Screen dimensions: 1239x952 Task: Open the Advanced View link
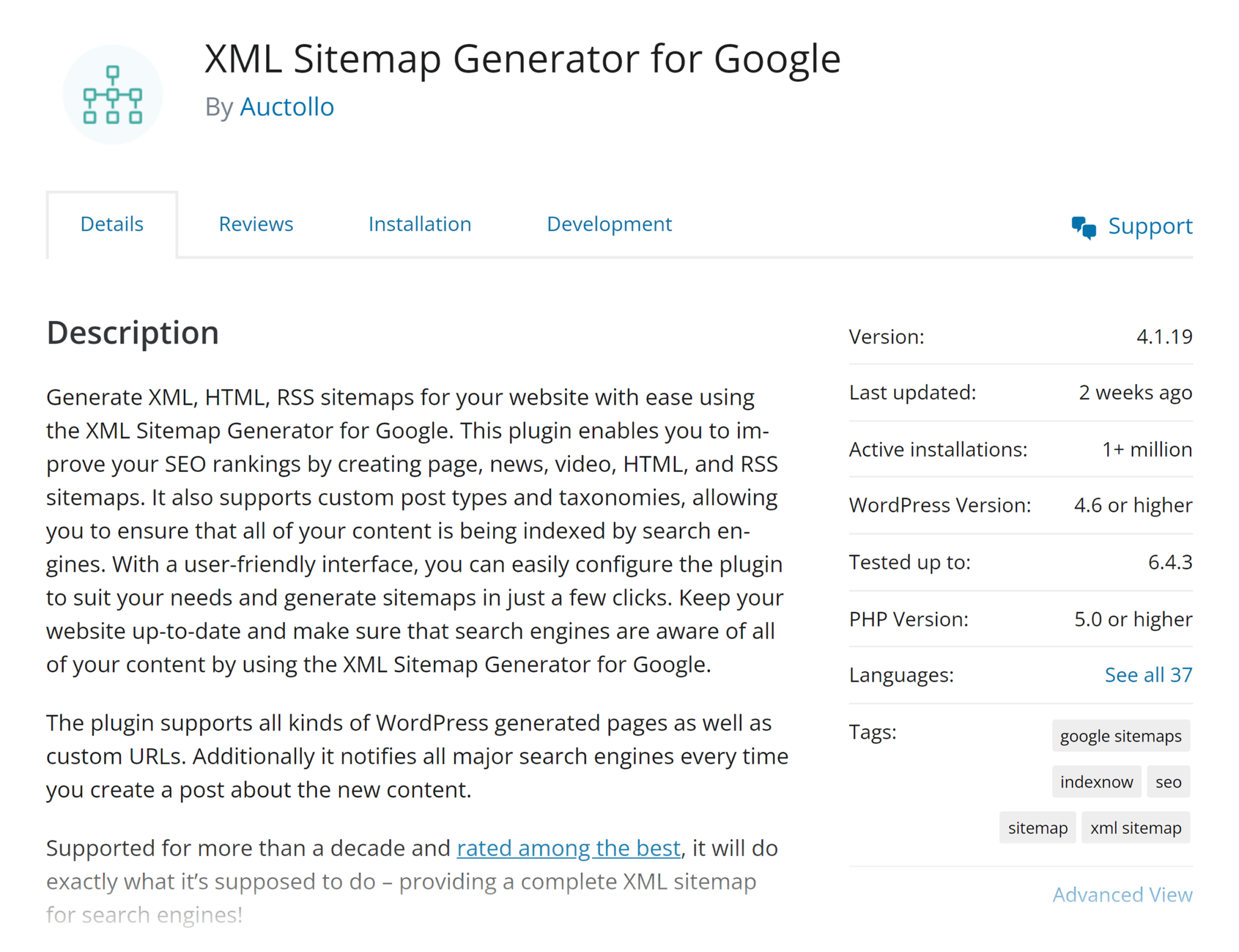coord(1122,895)
